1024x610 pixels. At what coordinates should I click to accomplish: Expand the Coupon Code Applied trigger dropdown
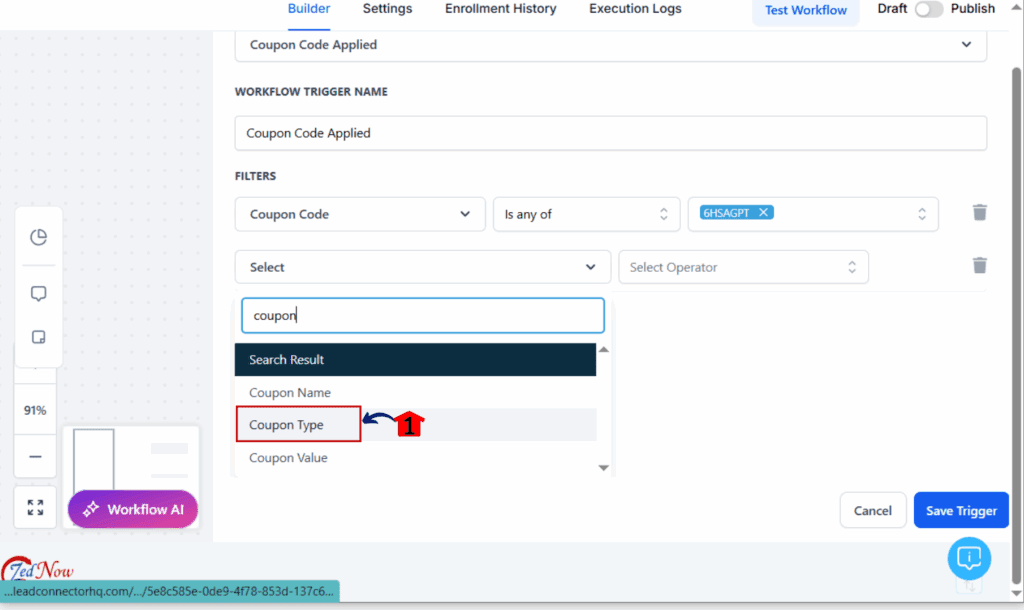(x=611, y=45)
